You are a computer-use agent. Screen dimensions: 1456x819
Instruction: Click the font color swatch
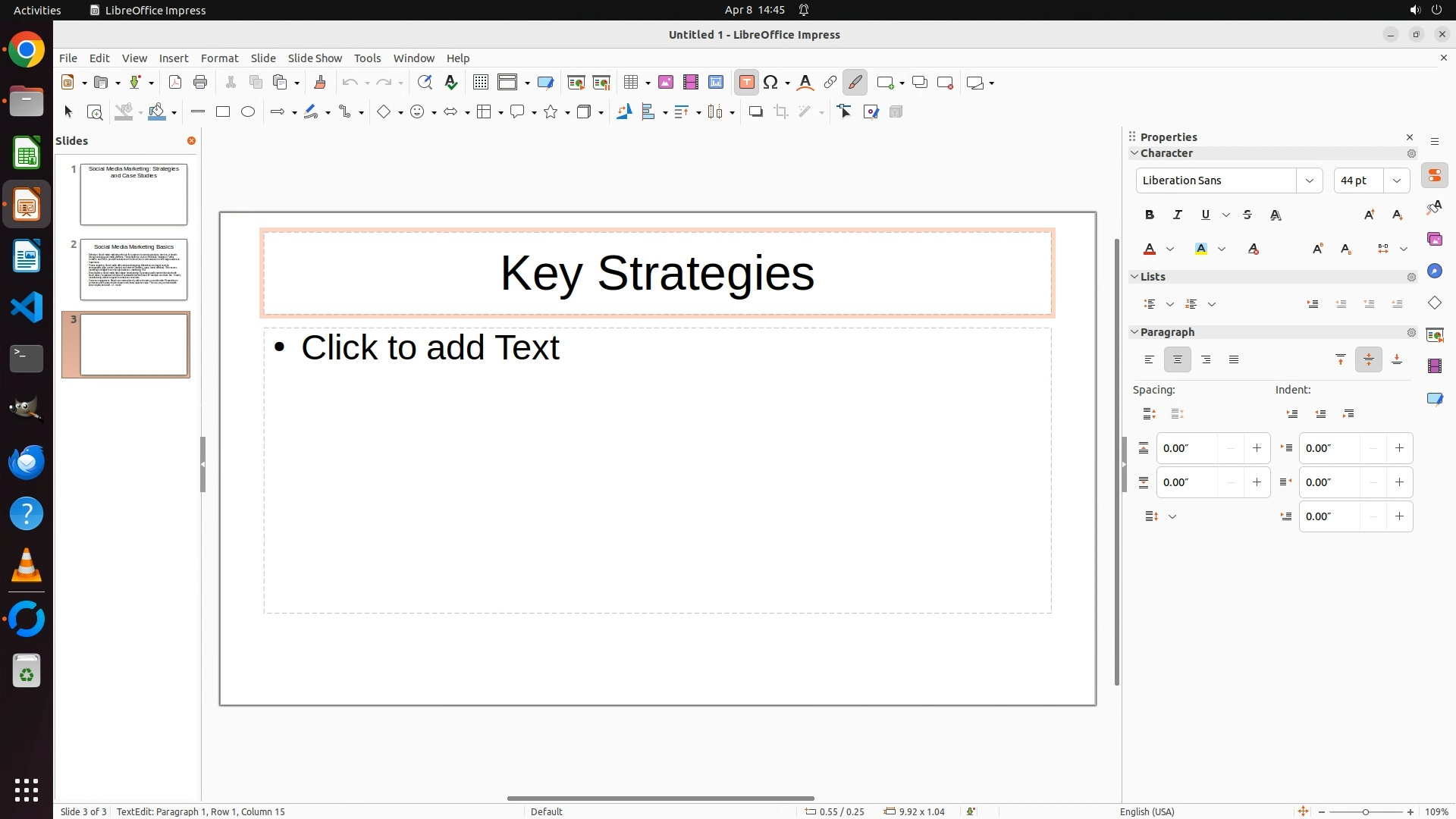[1150, 249]
